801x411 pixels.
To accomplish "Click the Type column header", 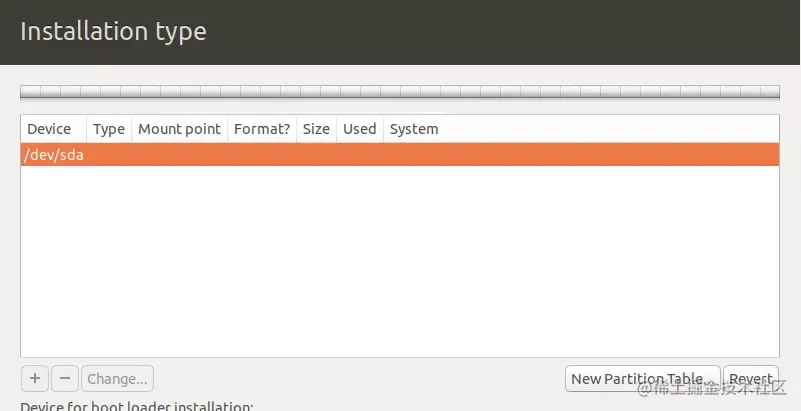I will point(109,129).
